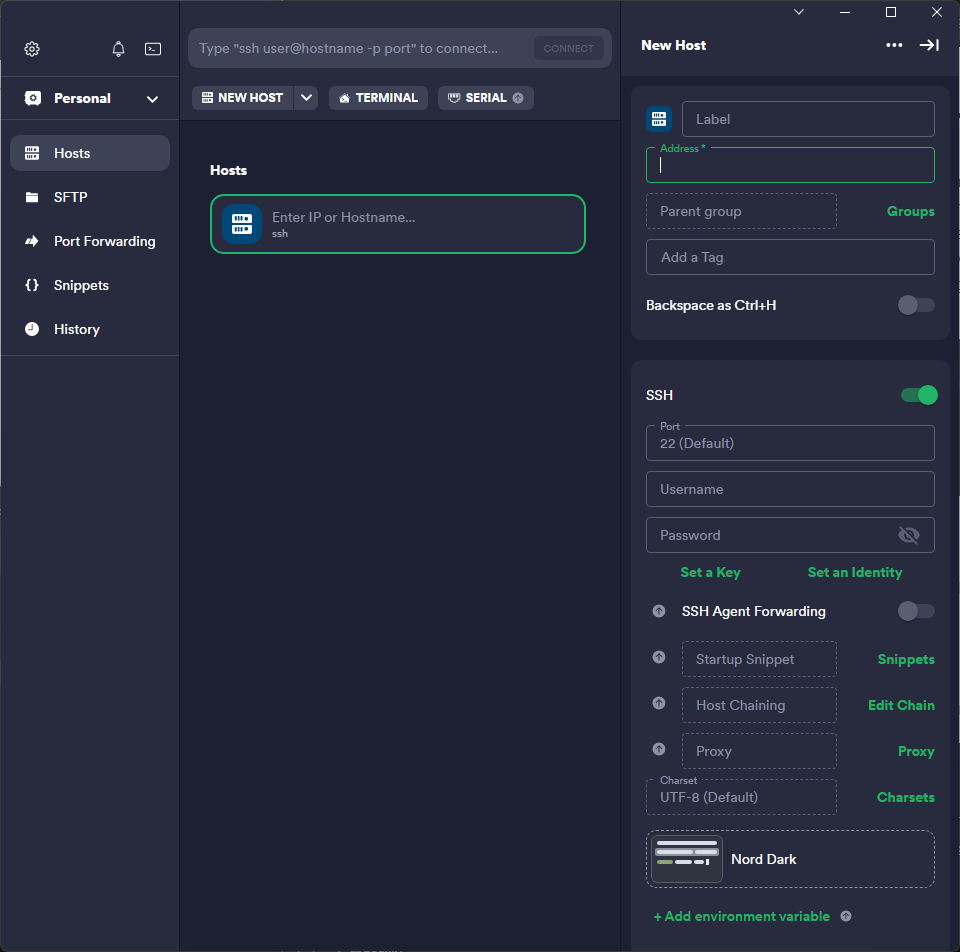The width and height of the screenshot is (960, 952).
Task: Open the settings gear icon
Action: (x=32, y=49)
